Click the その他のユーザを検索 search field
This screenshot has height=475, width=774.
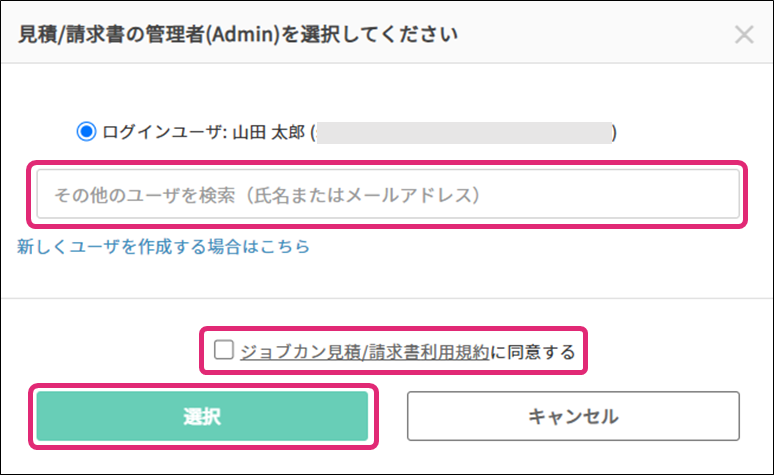pyautogui.click(x=388, y=194)
